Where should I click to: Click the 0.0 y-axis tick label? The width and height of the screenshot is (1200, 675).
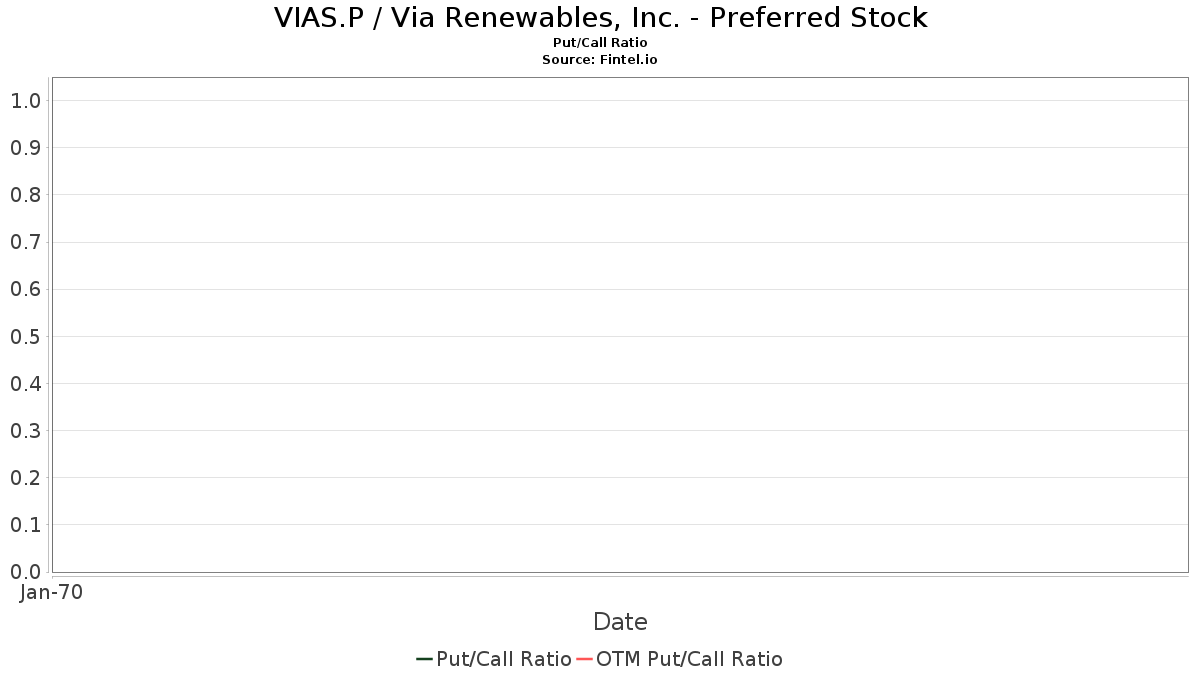25,572
